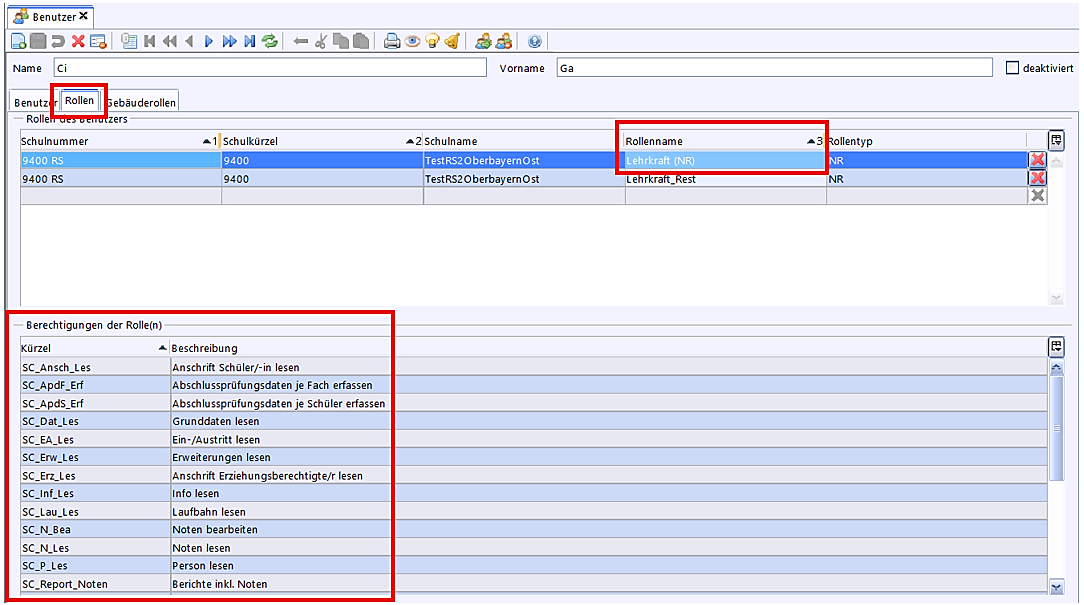This screenshot has height=605, width=1084.
Task: Click the printer icon
Action: 392,41
